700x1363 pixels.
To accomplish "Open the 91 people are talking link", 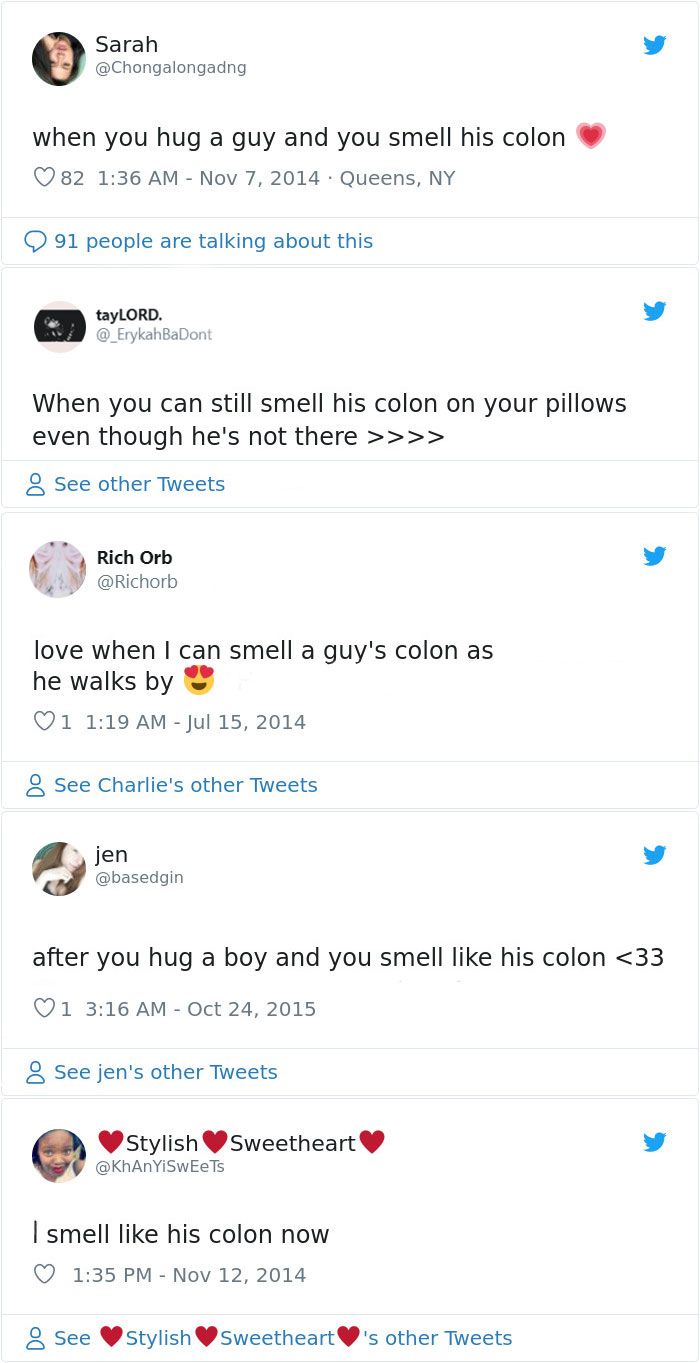I will coord(213,241).
